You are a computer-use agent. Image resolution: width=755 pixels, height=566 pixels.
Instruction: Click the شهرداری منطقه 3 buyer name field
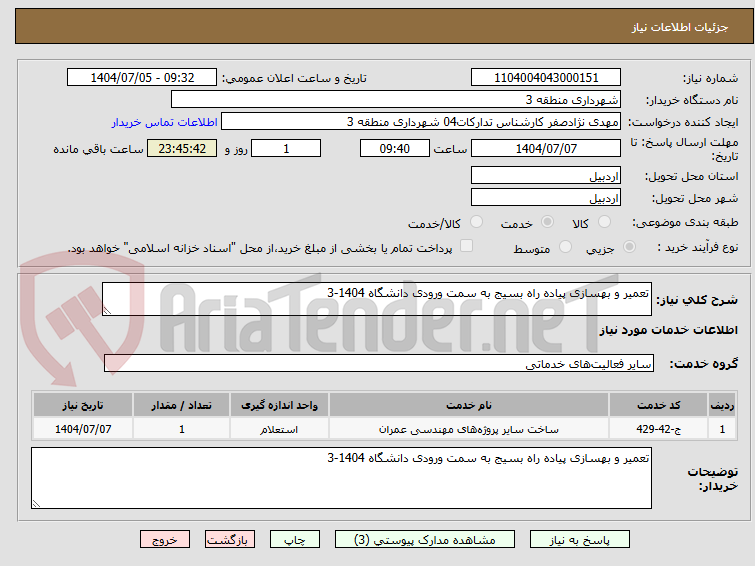point(396,99)
